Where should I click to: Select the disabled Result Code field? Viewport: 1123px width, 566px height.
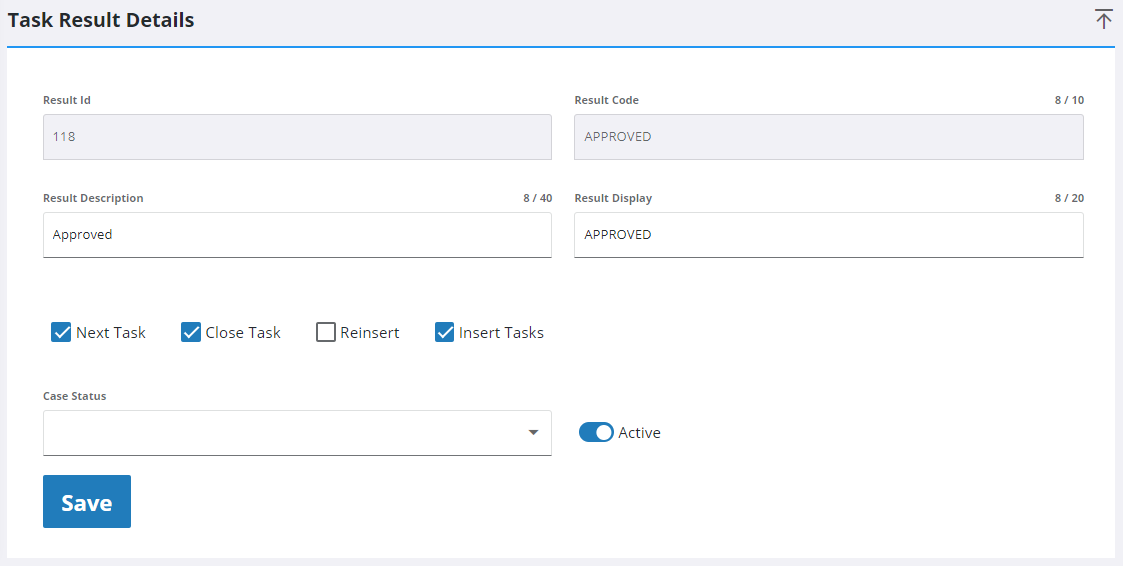point(829,137)
